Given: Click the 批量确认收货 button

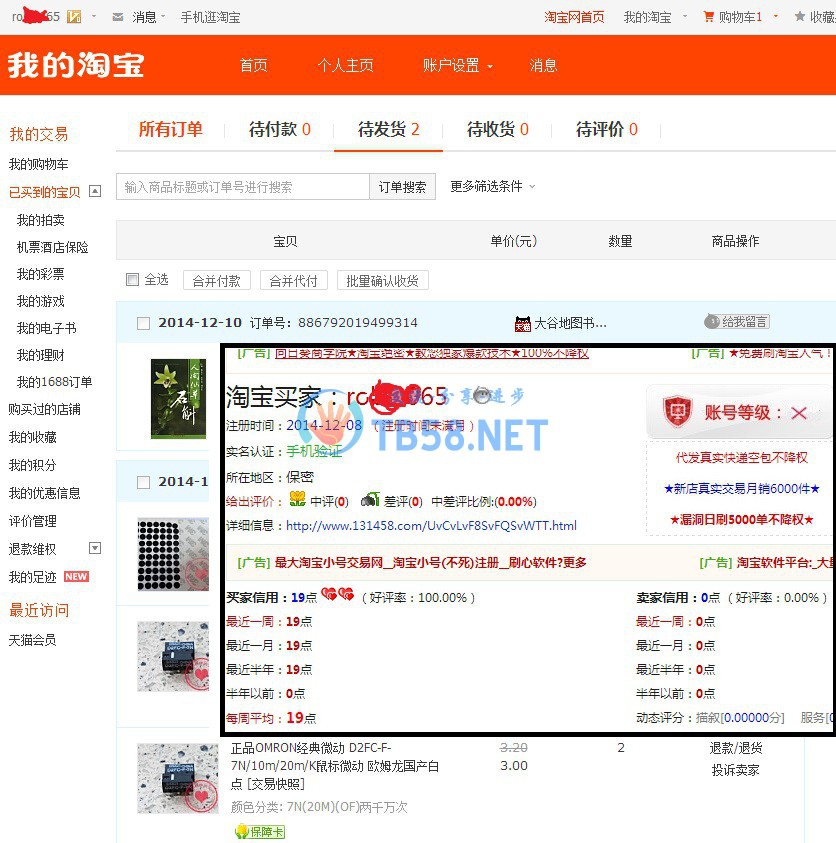Looking at the screenshot, I should pos(382,281).
